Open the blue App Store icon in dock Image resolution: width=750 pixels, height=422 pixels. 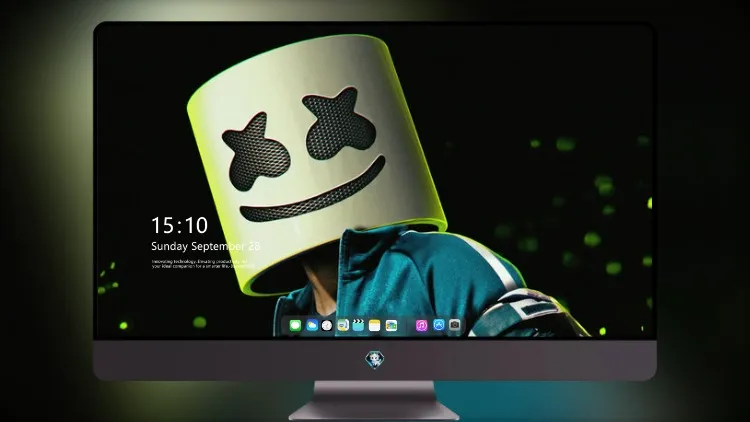[x=439, y=325]
